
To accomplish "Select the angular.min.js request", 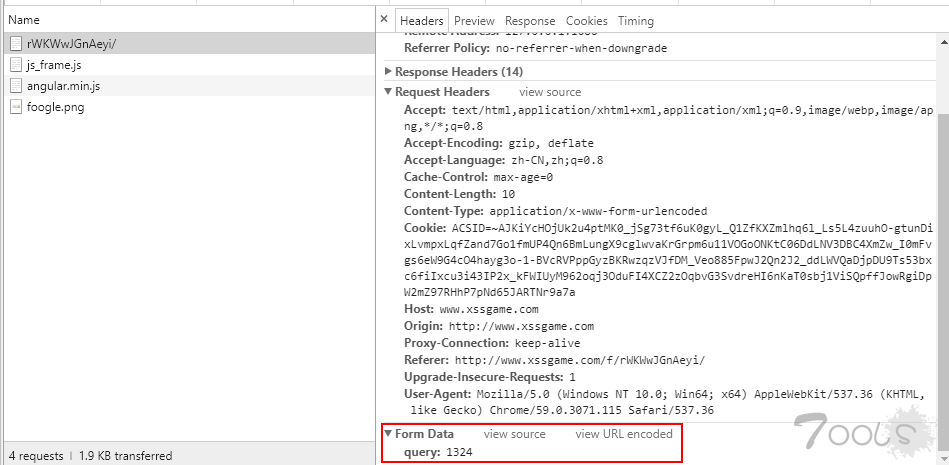I will (x=189, y=86).
